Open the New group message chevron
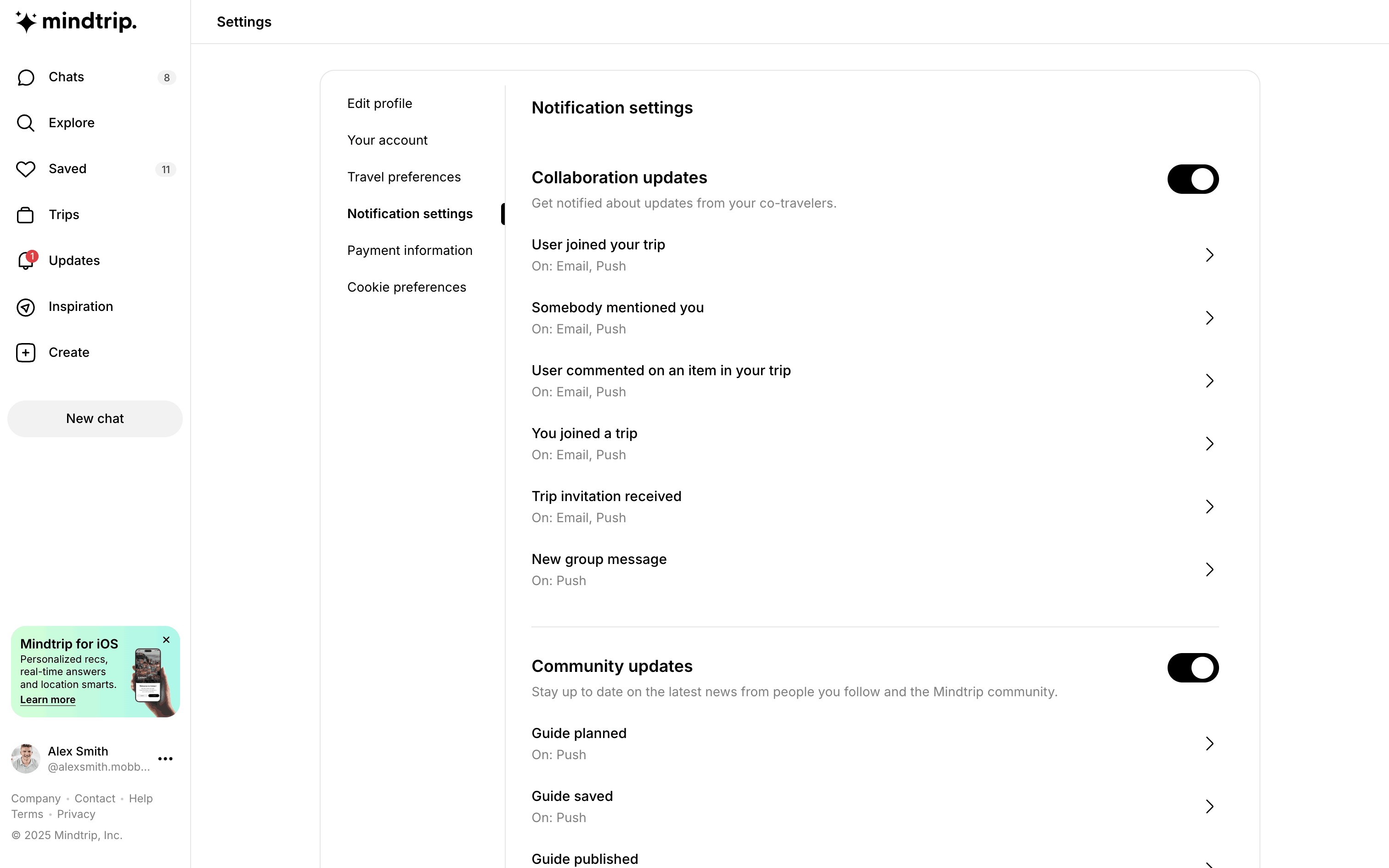This screenshot has height=868, width=1389. tap(1209, 569)
